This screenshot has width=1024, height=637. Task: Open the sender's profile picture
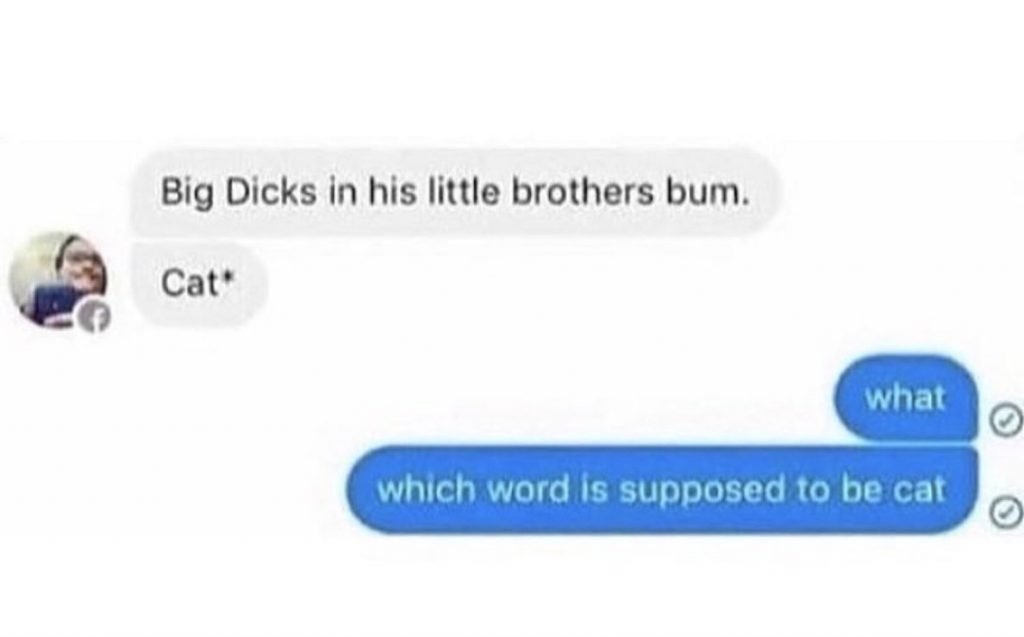(58, 280)
